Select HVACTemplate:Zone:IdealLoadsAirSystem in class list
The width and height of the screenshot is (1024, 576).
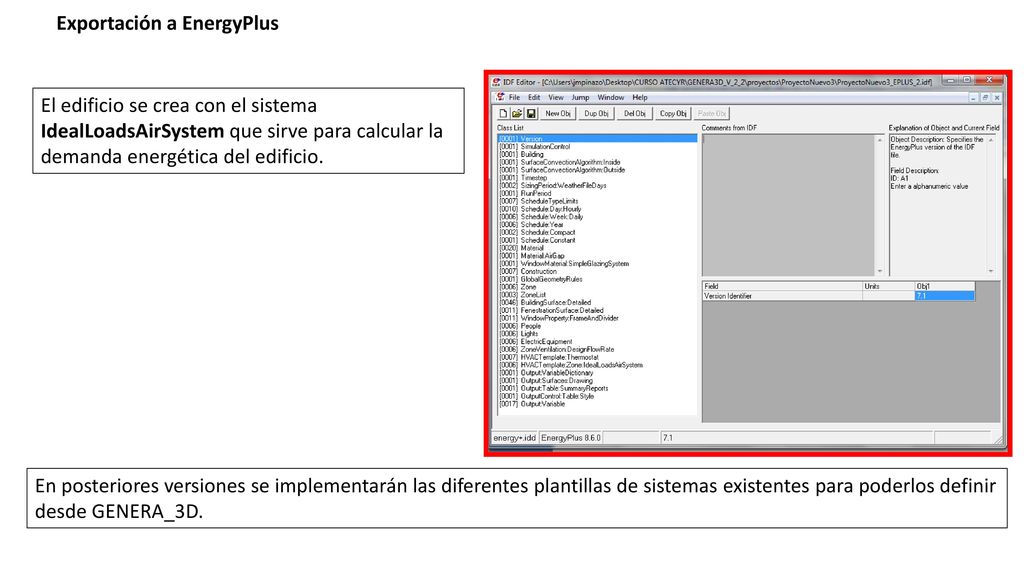[571, 365]
